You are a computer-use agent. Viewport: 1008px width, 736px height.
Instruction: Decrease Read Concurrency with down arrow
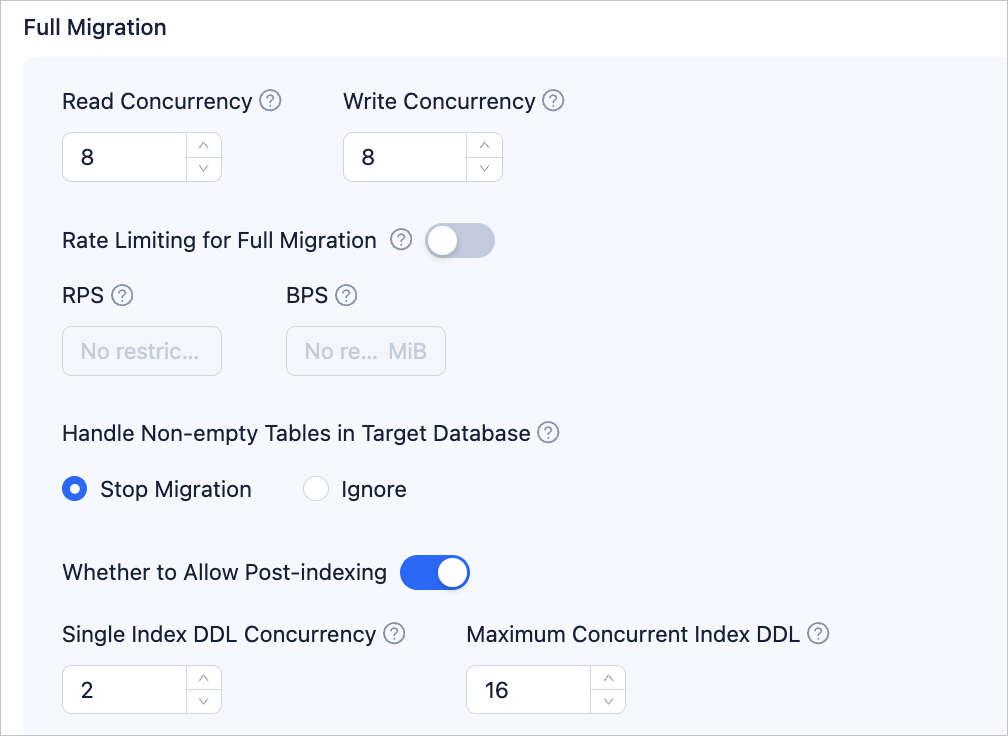[204, 169]
